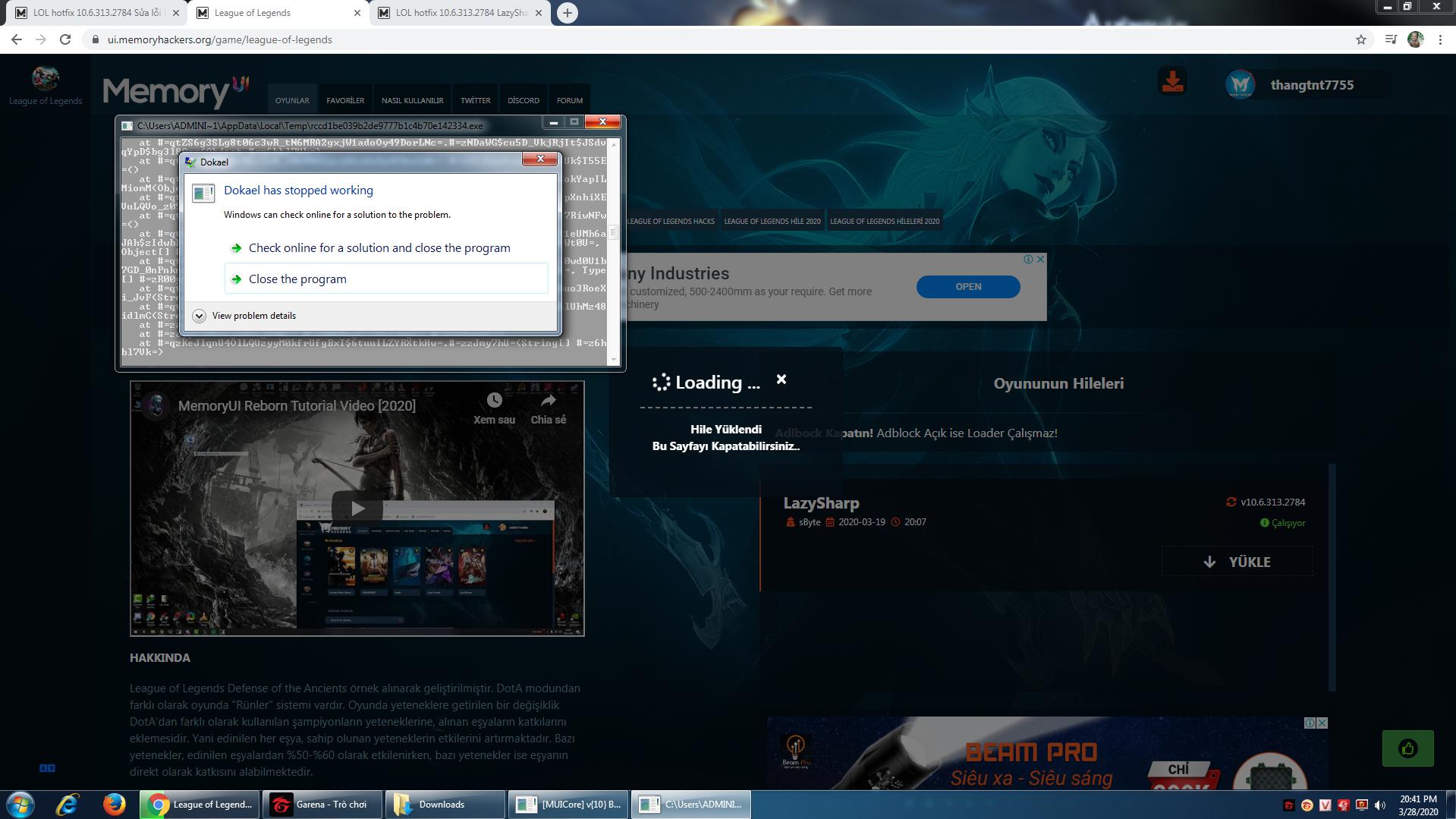This screenshot has height=819, width=1456.
Task: Reload the page in Chrome
Action: coord(65,39)
